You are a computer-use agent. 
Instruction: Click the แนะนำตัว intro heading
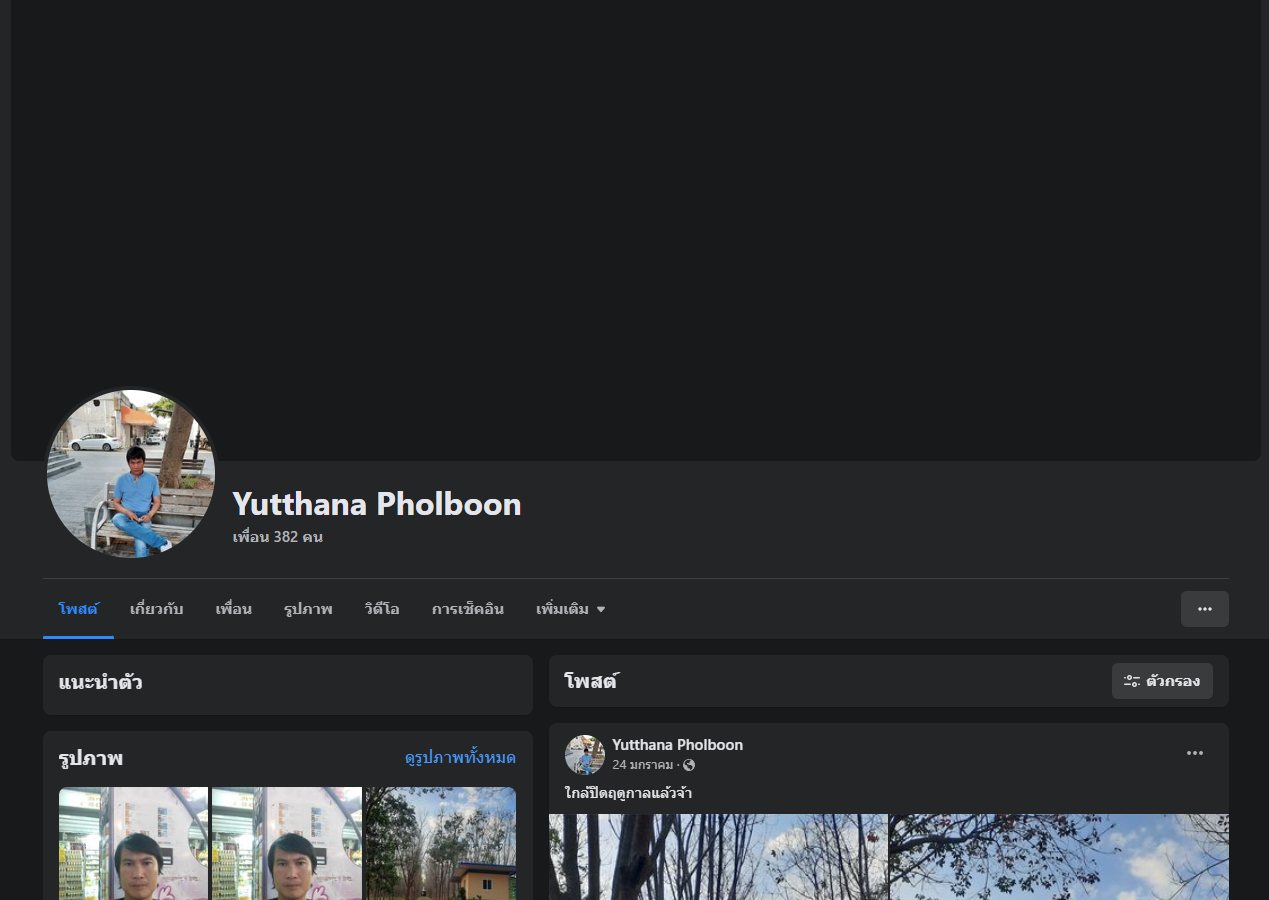point(100,684)
